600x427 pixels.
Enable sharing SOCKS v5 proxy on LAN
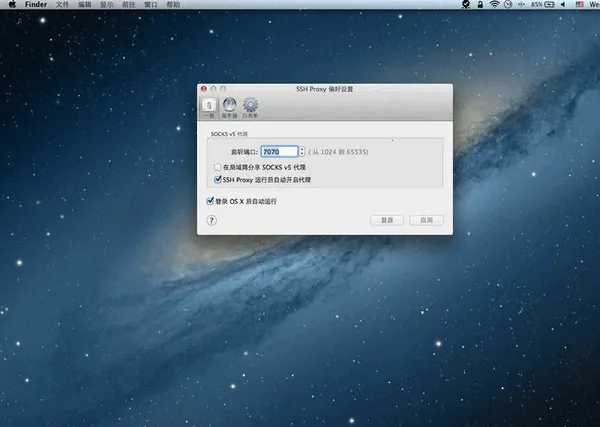219,167
